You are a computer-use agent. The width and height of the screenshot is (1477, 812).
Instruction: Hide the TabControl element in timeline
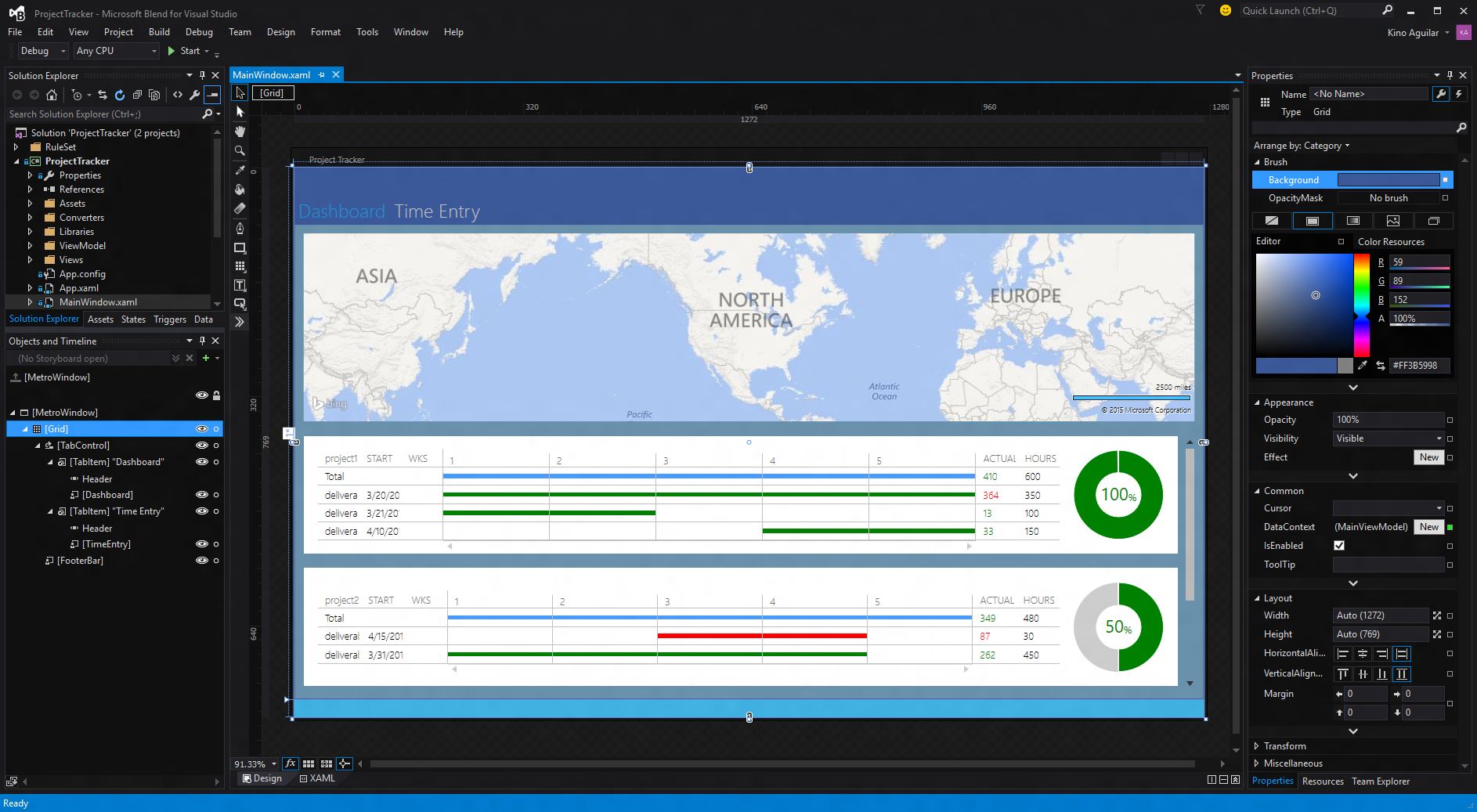(201, 446)
